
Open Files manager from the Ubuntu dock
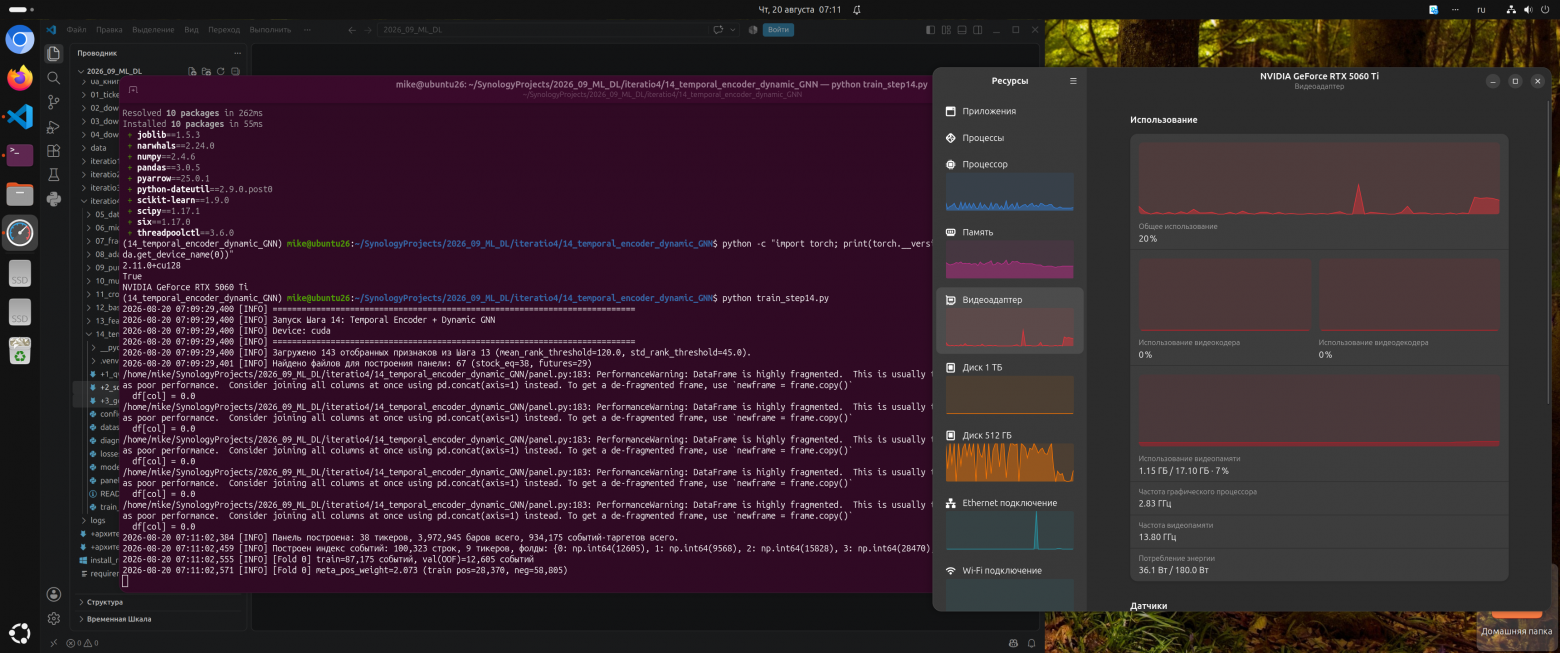(x=20, y=194)
